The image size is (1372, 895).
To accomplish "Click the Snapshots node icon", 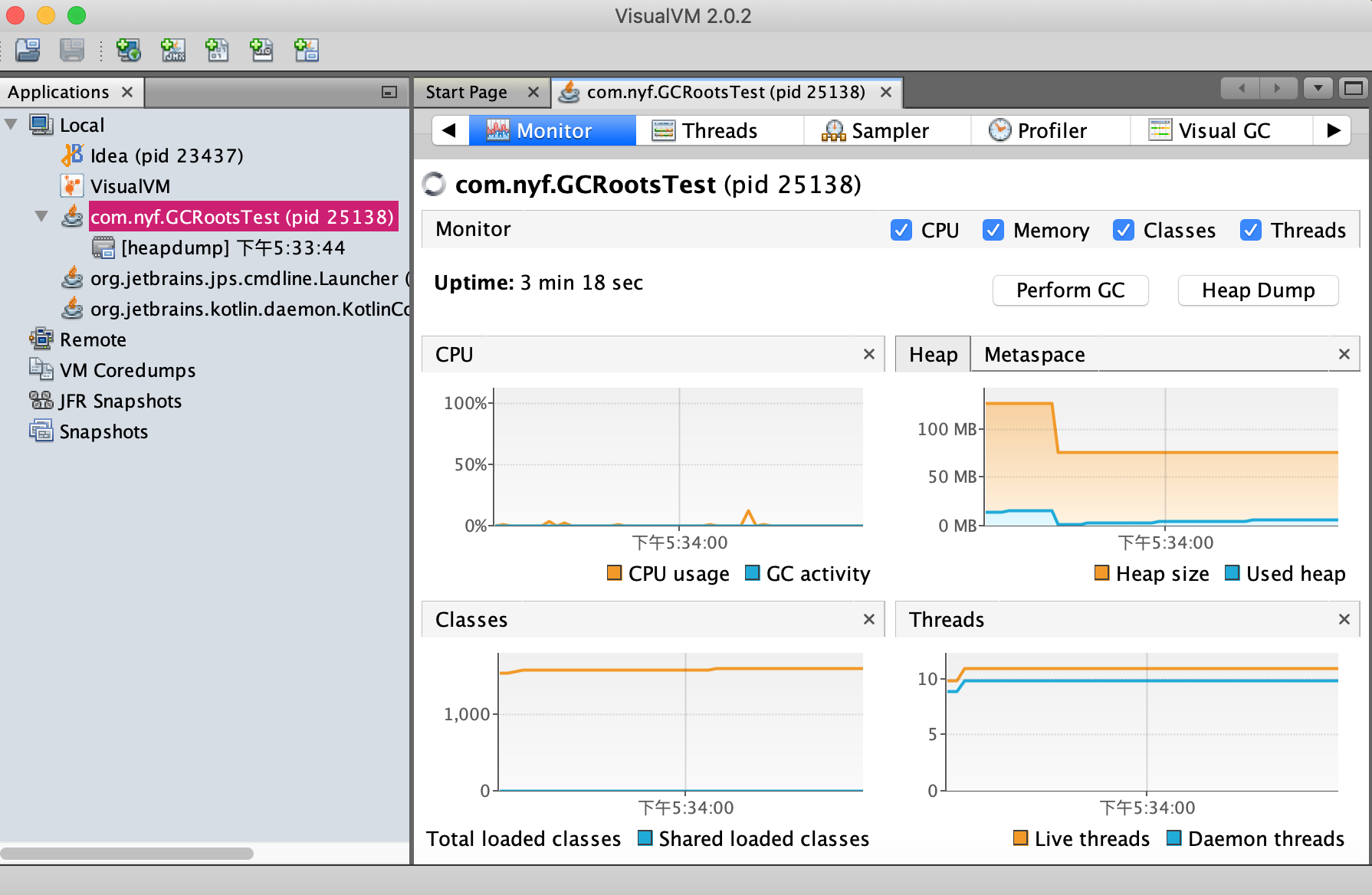I will point(41,431).
